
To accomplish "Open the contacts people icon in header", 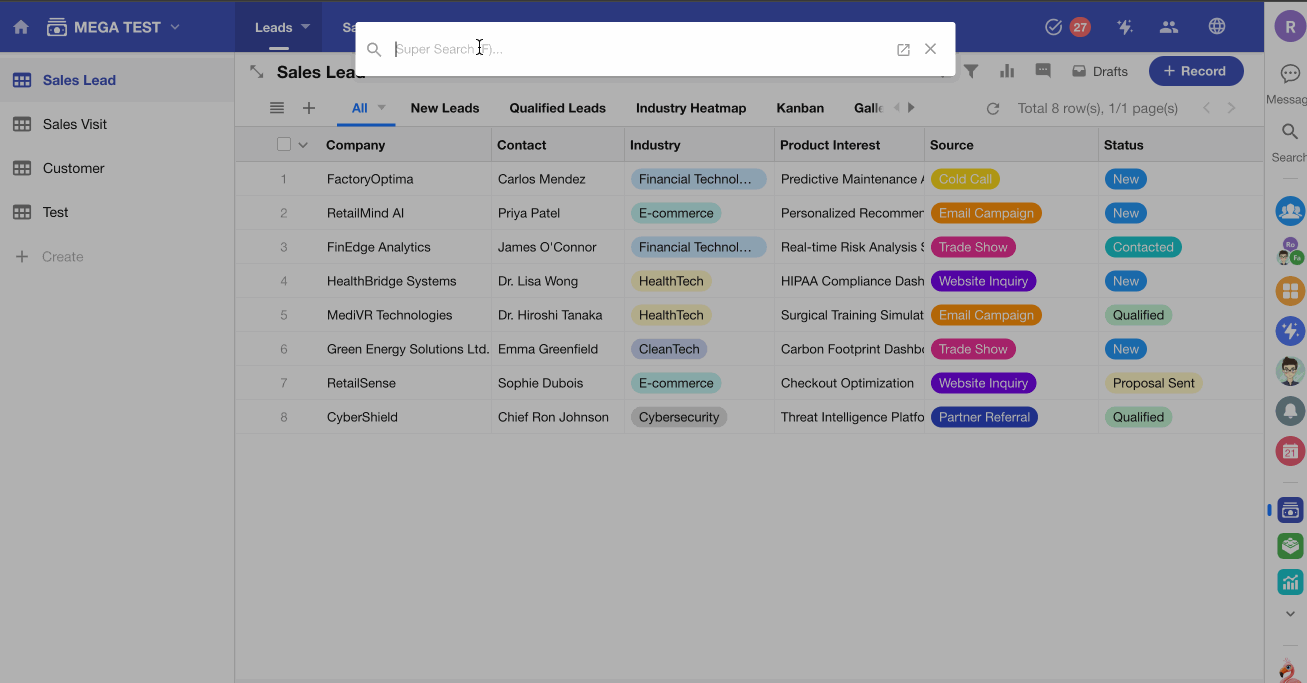I will click(x=1169, y=27).
